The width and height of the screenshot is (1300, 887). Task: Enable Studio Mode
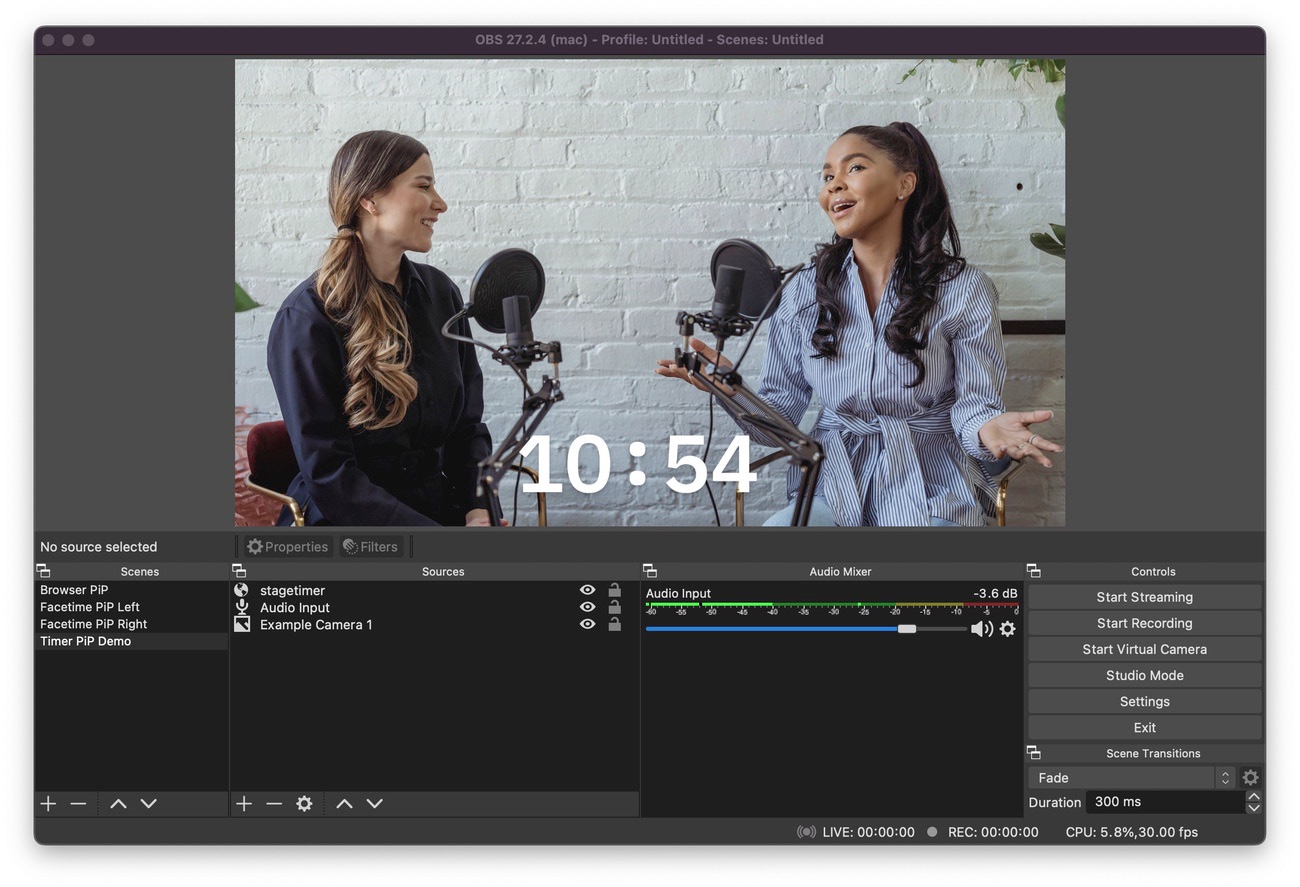pyautogui.click(x=1144, y=675)
